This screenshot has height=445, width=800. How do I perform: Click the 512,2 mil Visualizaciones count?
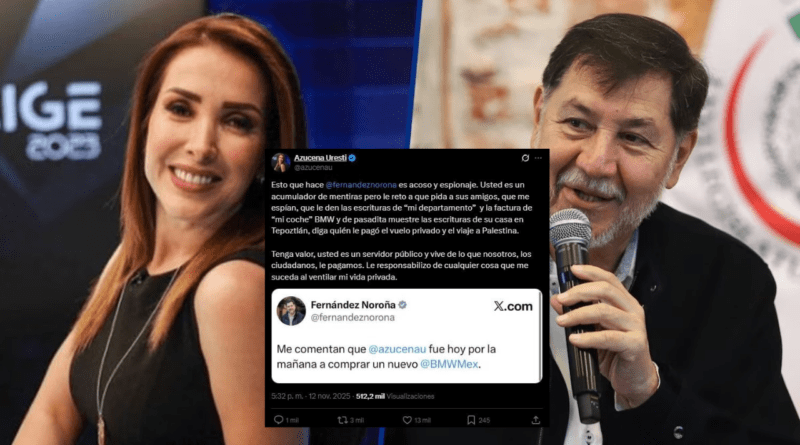click(x=395, y=396)
